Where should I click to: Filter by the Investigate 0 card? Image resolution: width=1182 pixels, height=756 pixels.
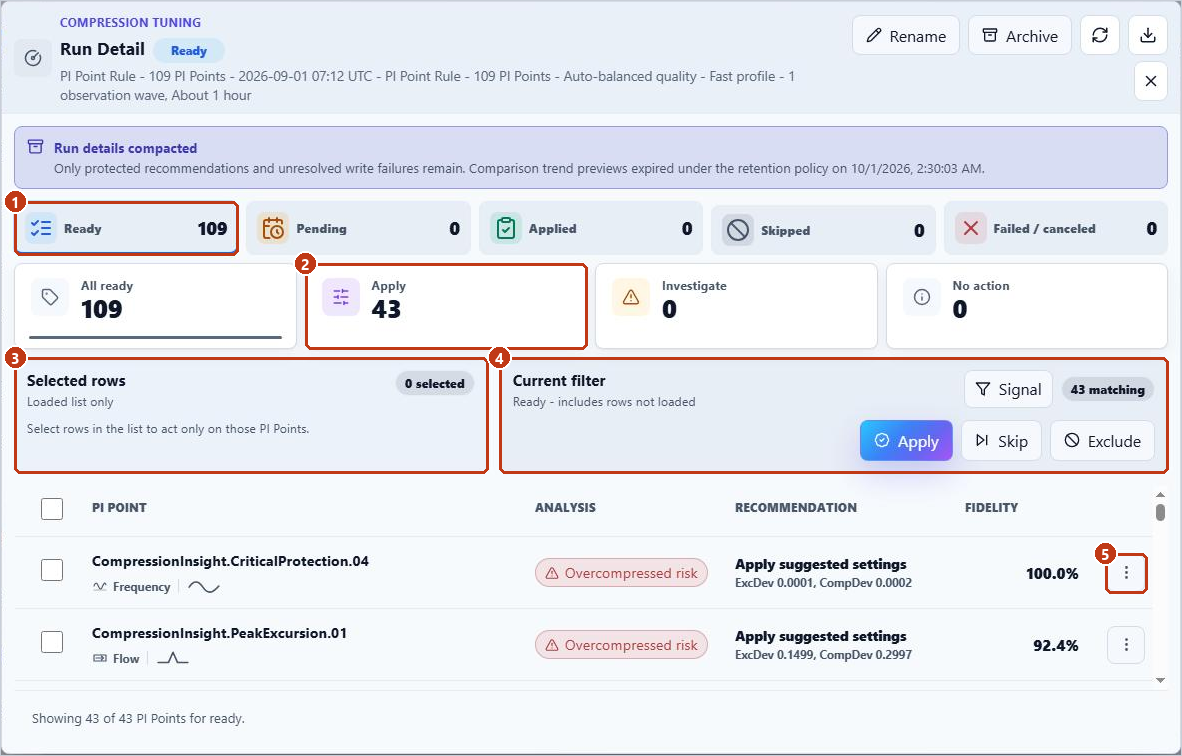(x=736, y=306)
